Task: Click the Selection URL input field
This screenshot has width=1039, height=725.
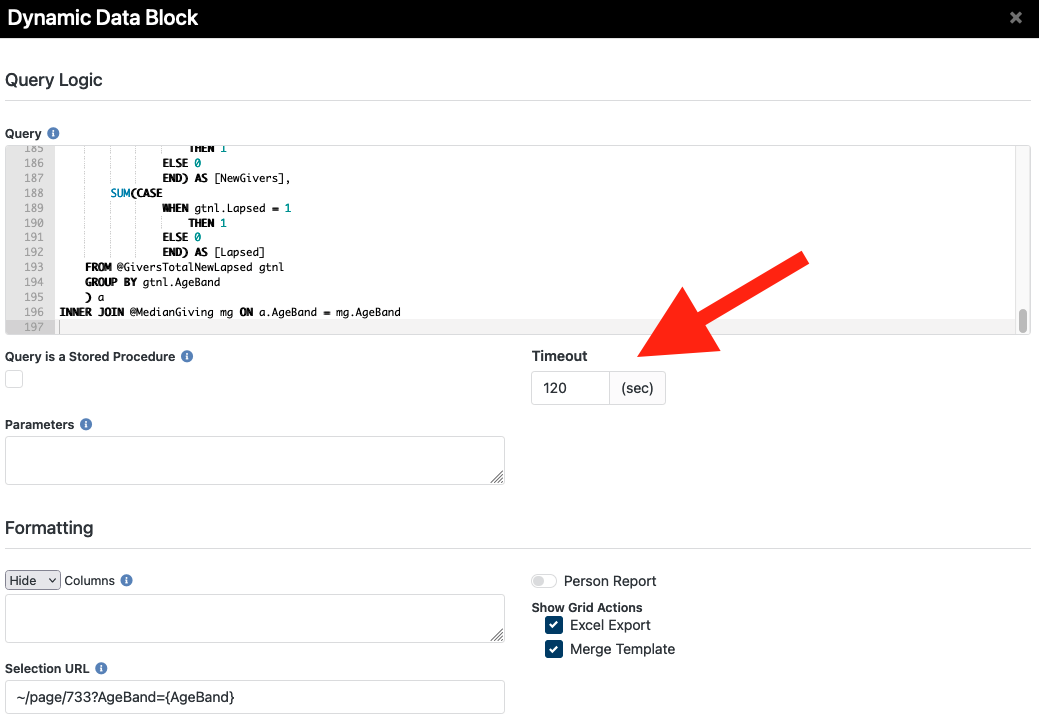Action: click(x=254, y=697)
